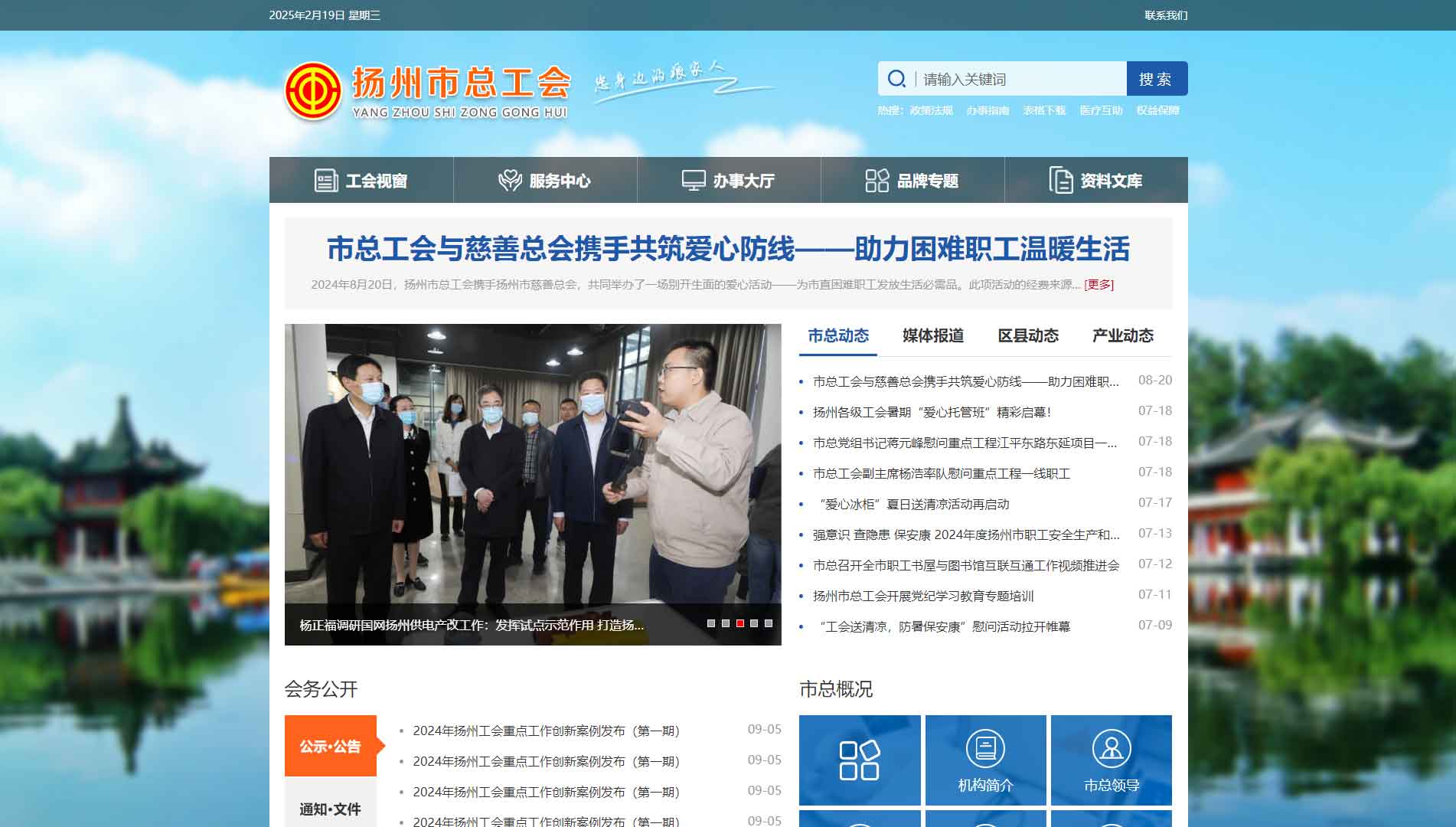The width and height of the screenshot is (1456, 827).
Task: Click the news carousel photo
Action: coord(533,463)
